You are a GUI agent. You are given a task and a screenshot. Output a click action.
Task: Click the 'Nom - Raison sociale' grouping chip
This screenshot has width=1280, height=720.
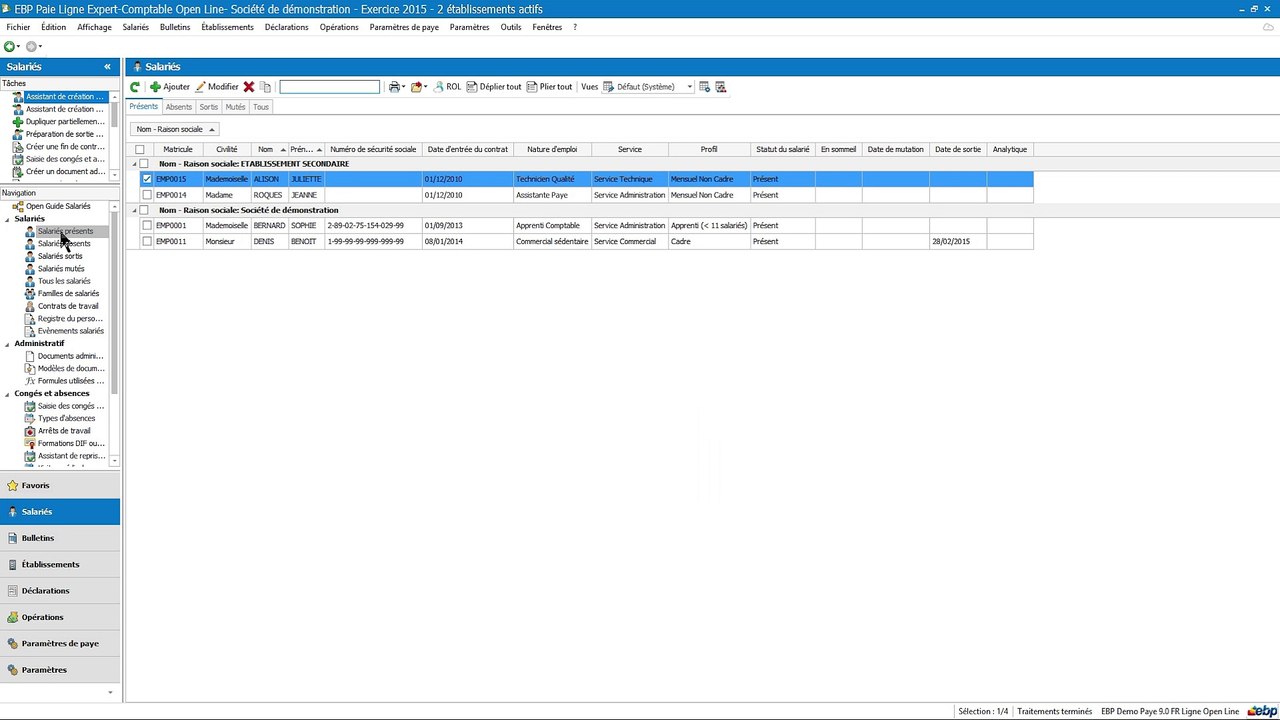pyautogui.click(x=175, y=129)
